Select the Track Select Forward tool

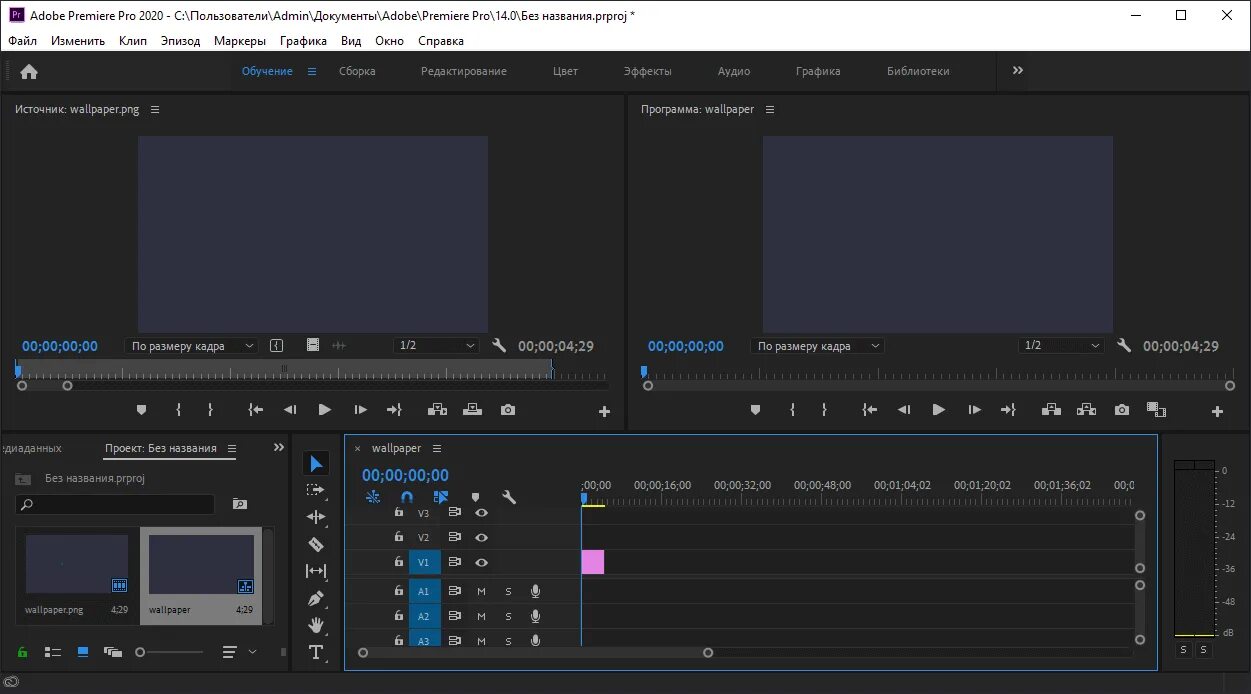pyautogui.click(x=316, y=490)
